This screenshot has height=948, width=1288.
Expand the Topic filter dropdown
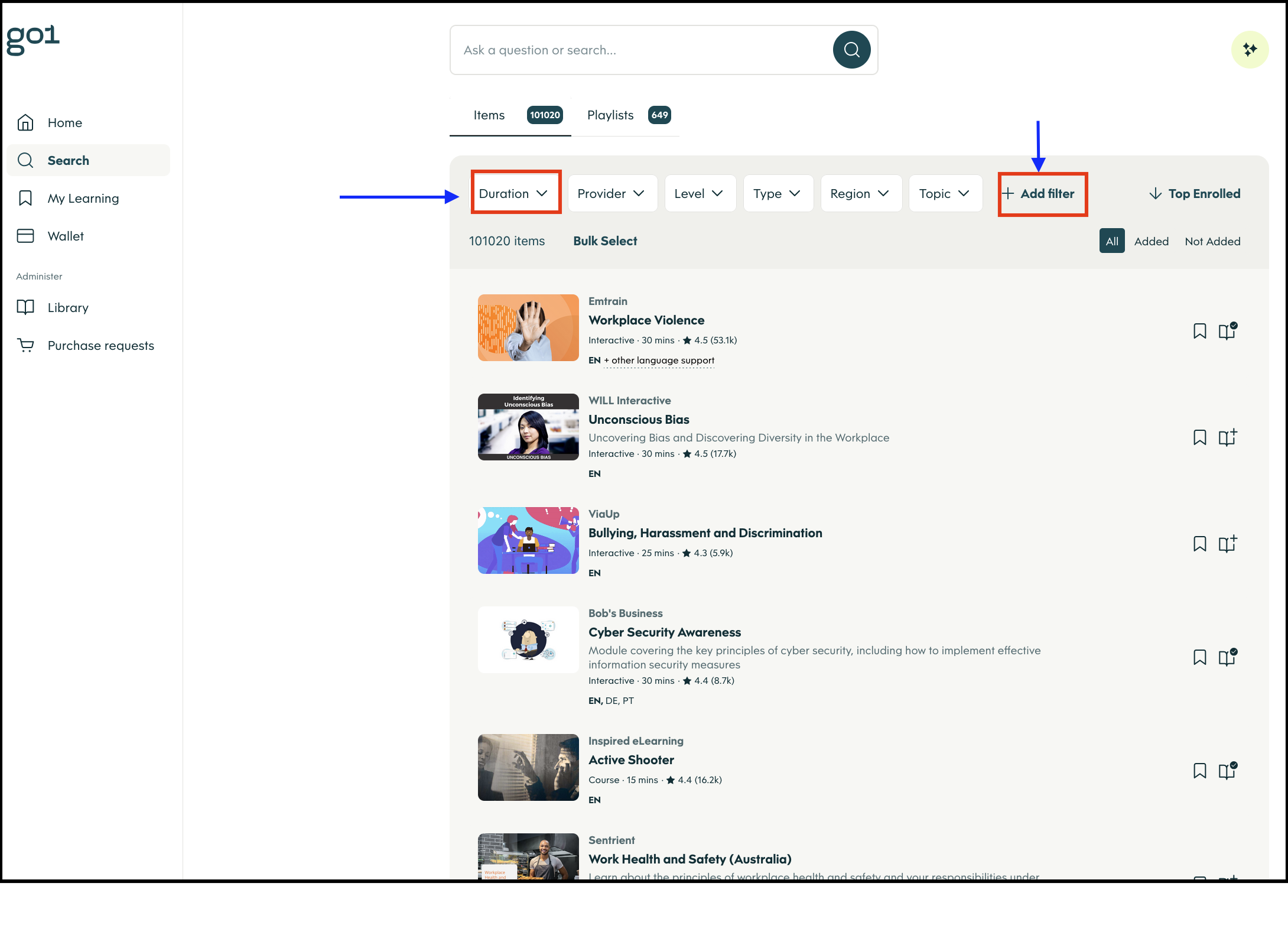pyautogui.click(x=945, y=193)
